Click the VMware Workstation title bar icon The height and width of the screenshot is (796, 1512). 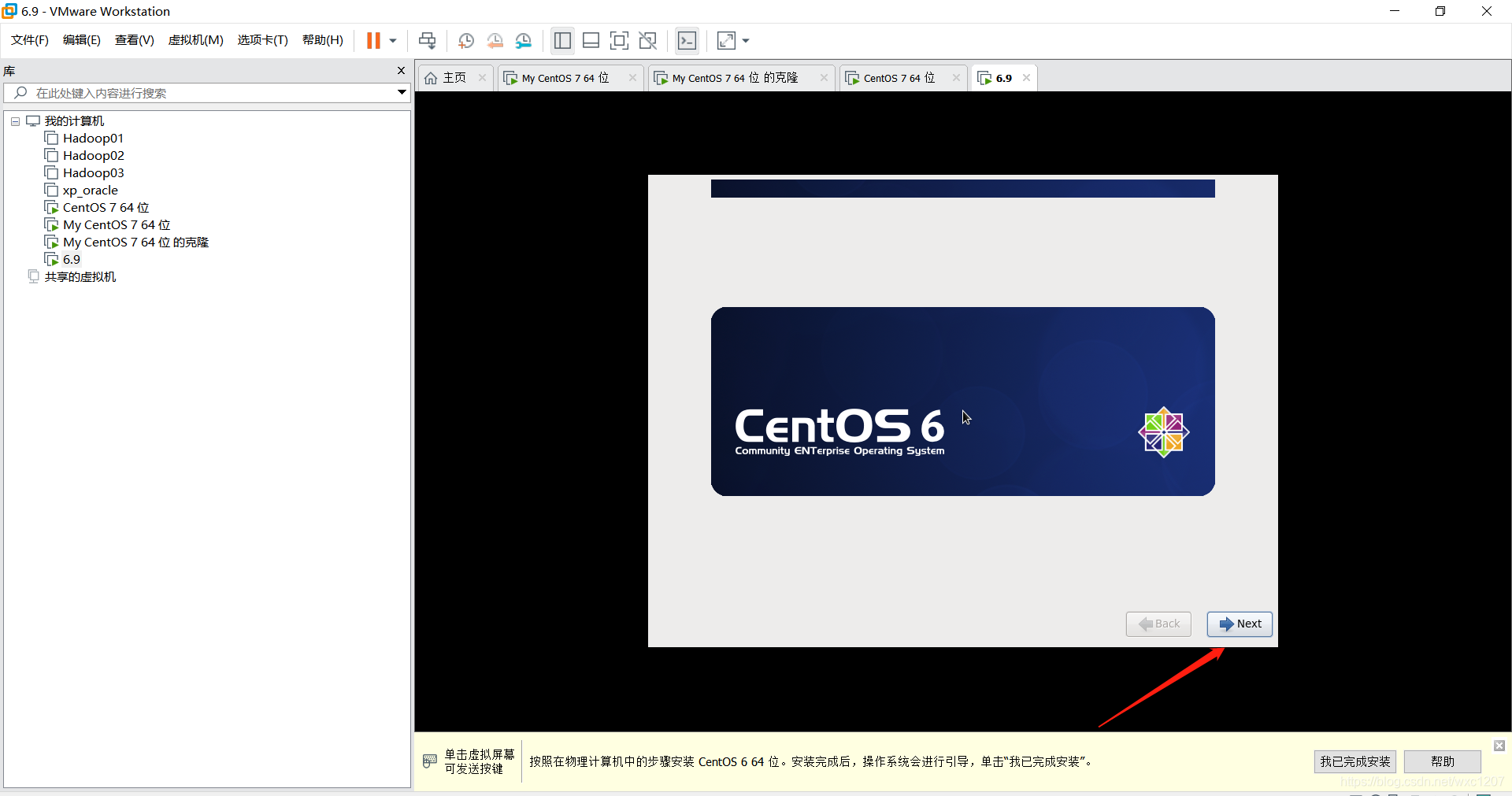(9, 11)
